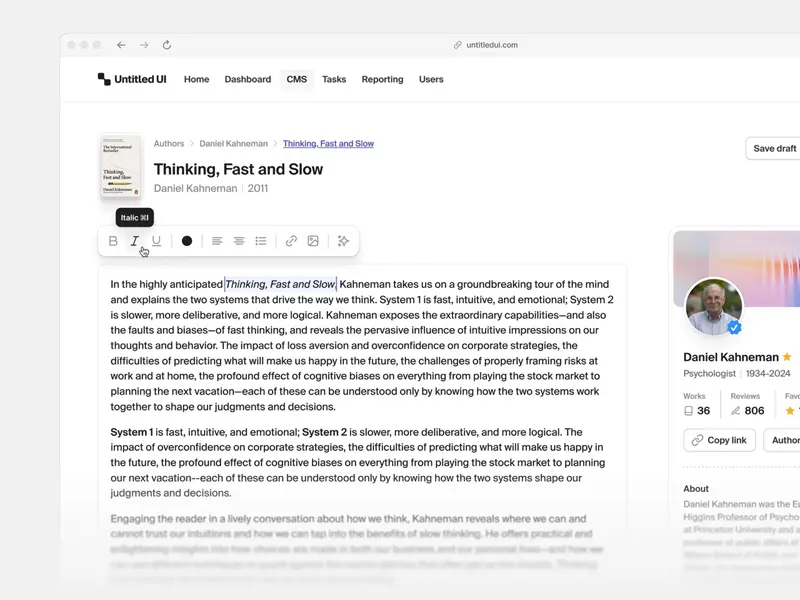Open AI assist with the sparkle icon

[x=341, y=240]
